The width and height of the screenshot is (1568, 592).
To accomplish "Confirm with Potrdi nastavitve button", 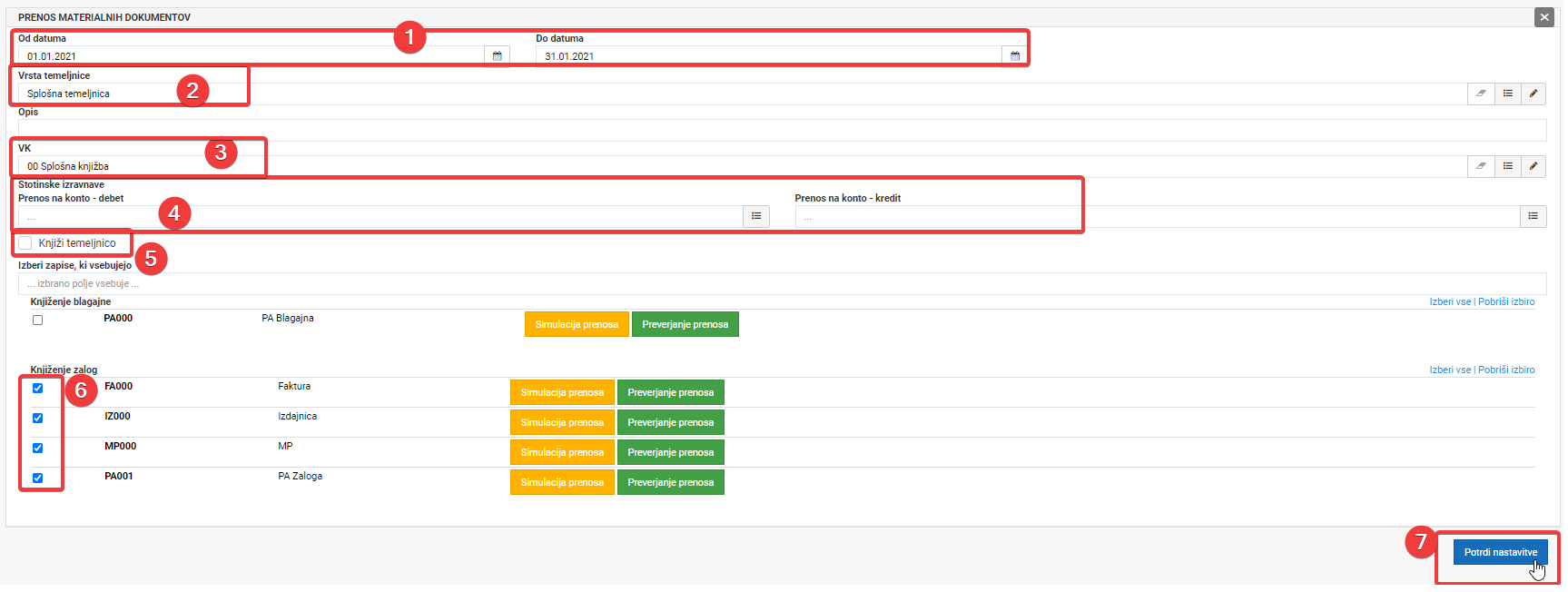I will coord(1501,552).
